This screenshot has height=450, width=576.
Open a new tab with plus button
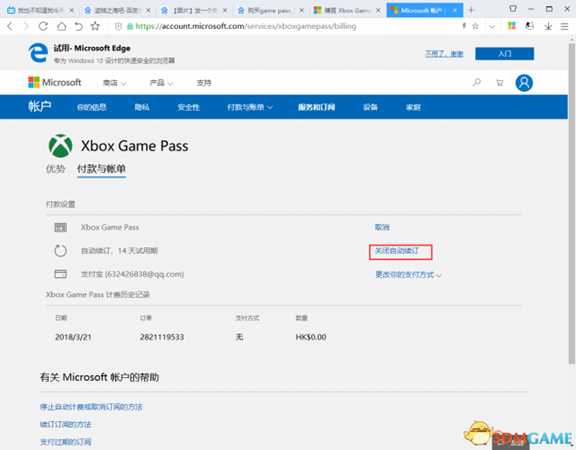pyautogui.click(x=471, y=10)
